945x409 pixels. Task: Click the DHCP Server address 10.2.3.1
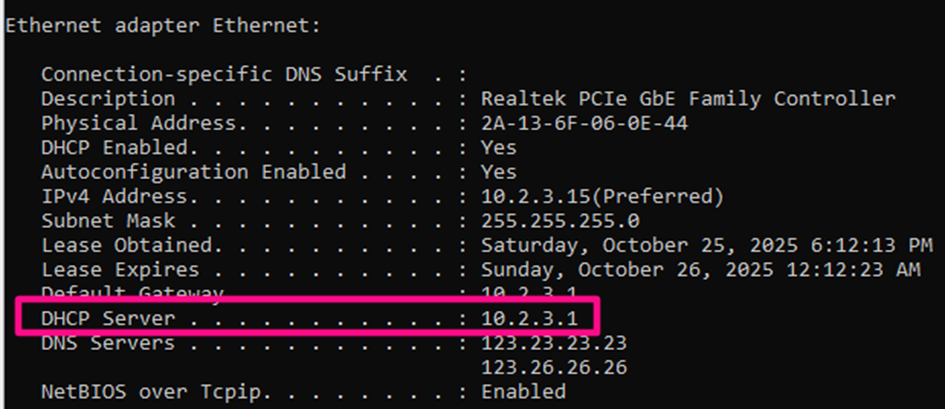[529, 319]
